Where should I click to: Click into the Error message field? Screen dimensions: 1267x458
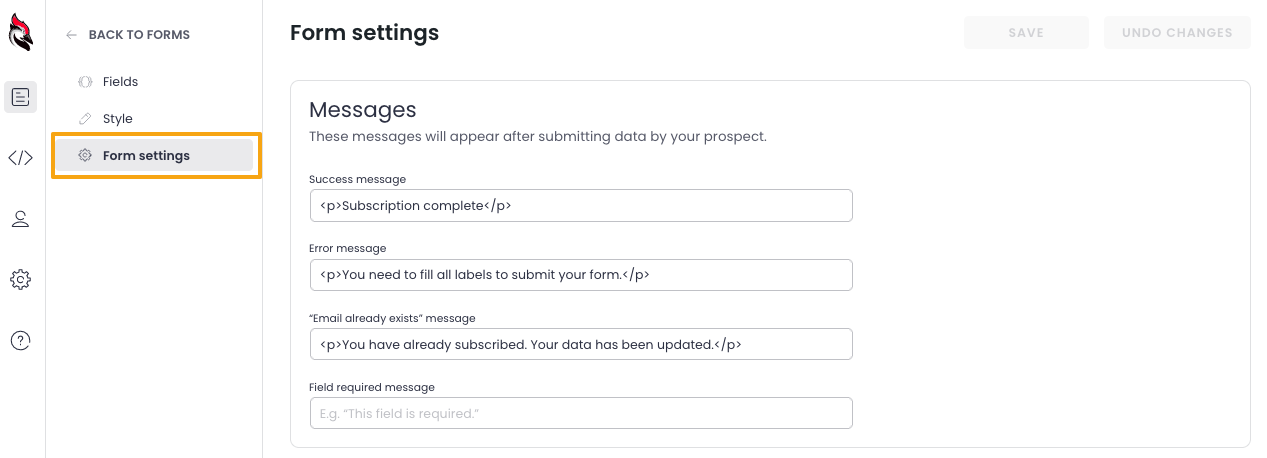(581, 275)
